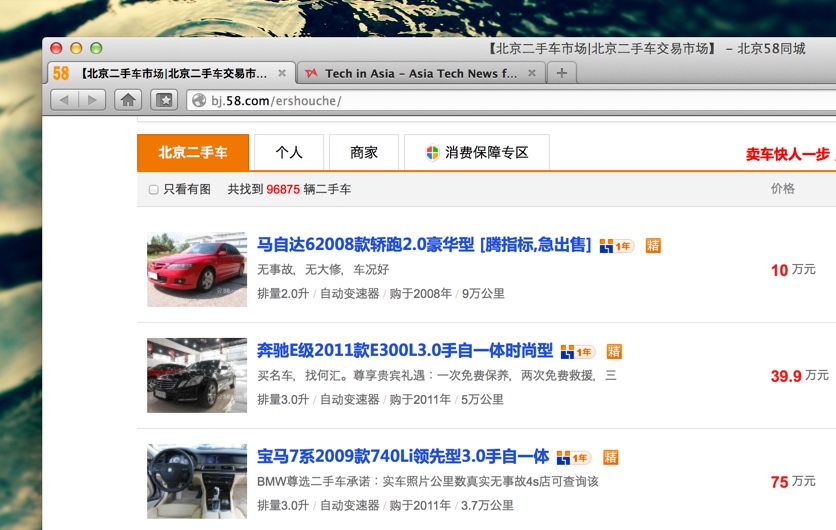Click the 58 favicon on the first tab
The width and height of the screenshot is (836, 530).
pos(61,73)
